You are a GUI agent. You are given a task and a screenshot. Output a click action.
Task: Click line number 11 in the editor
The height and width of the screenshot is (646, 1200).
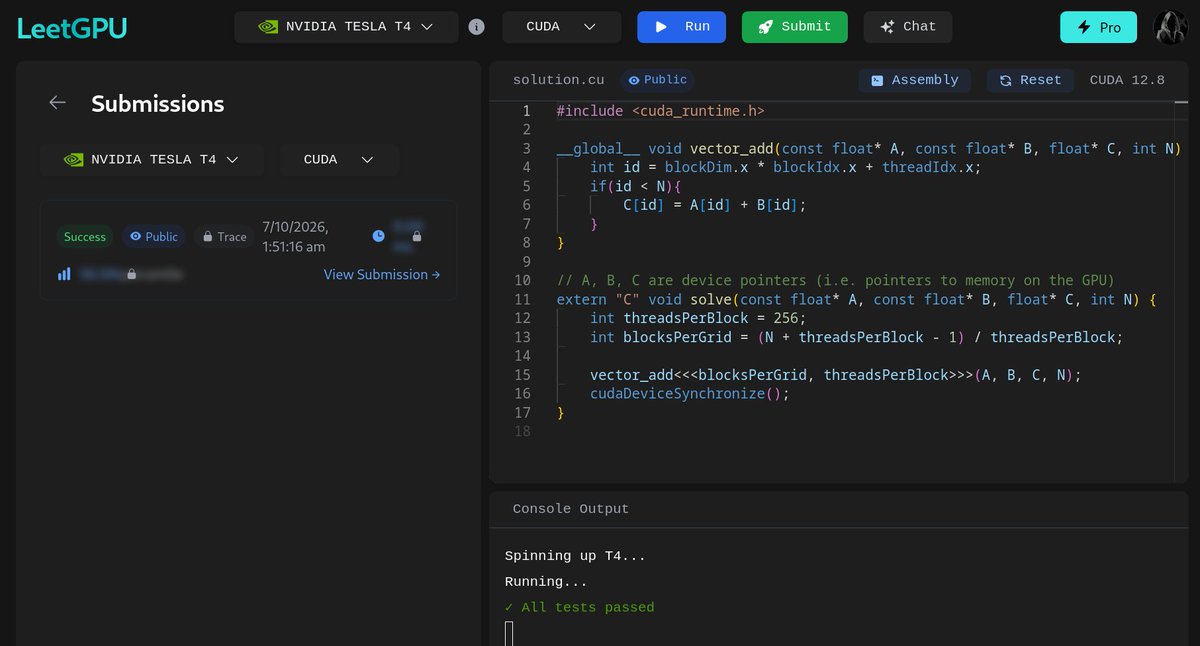tap(521, 299)
